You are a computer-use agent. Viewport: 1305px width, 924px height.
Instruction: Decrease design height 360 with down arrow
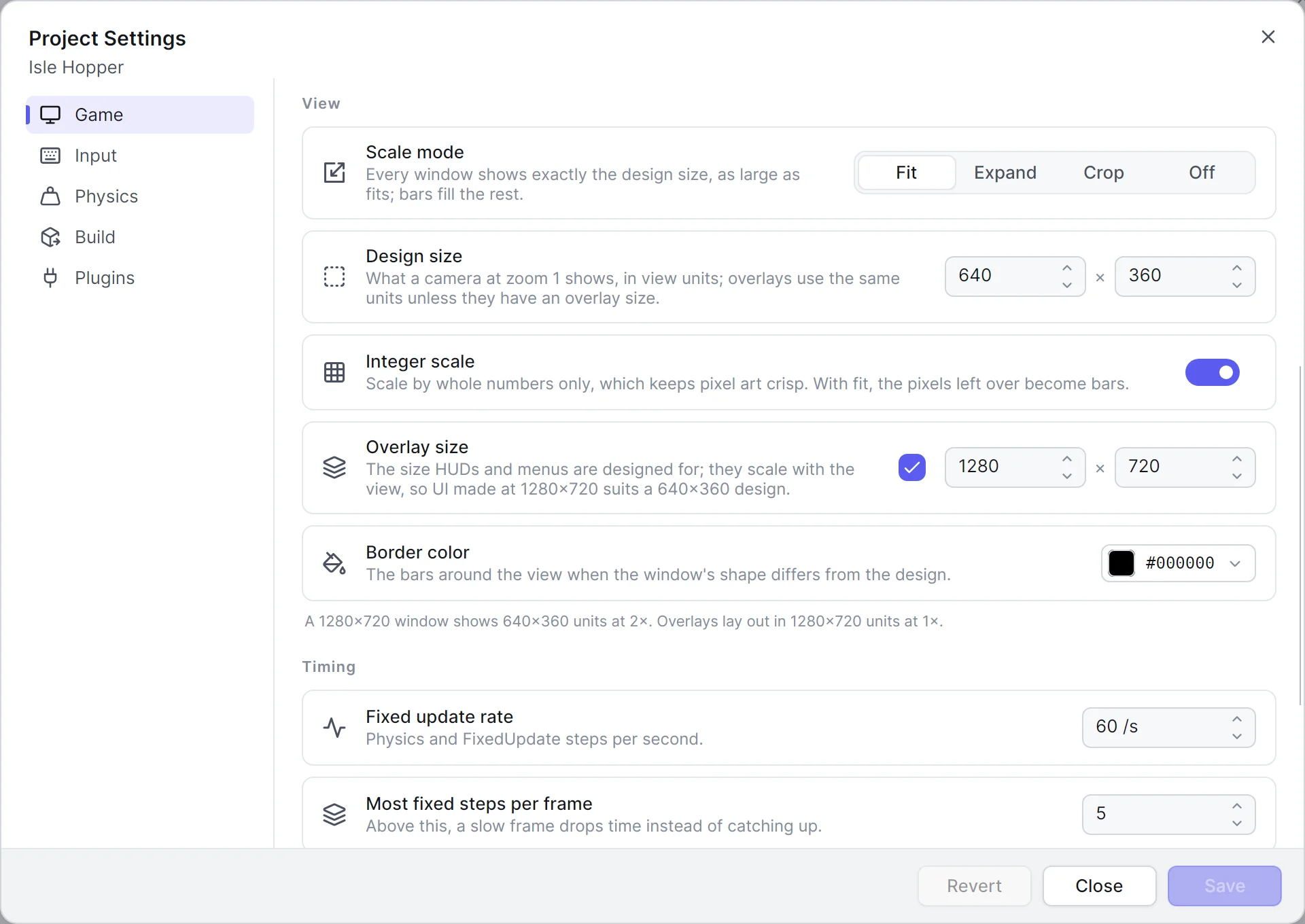(1237, 285)
